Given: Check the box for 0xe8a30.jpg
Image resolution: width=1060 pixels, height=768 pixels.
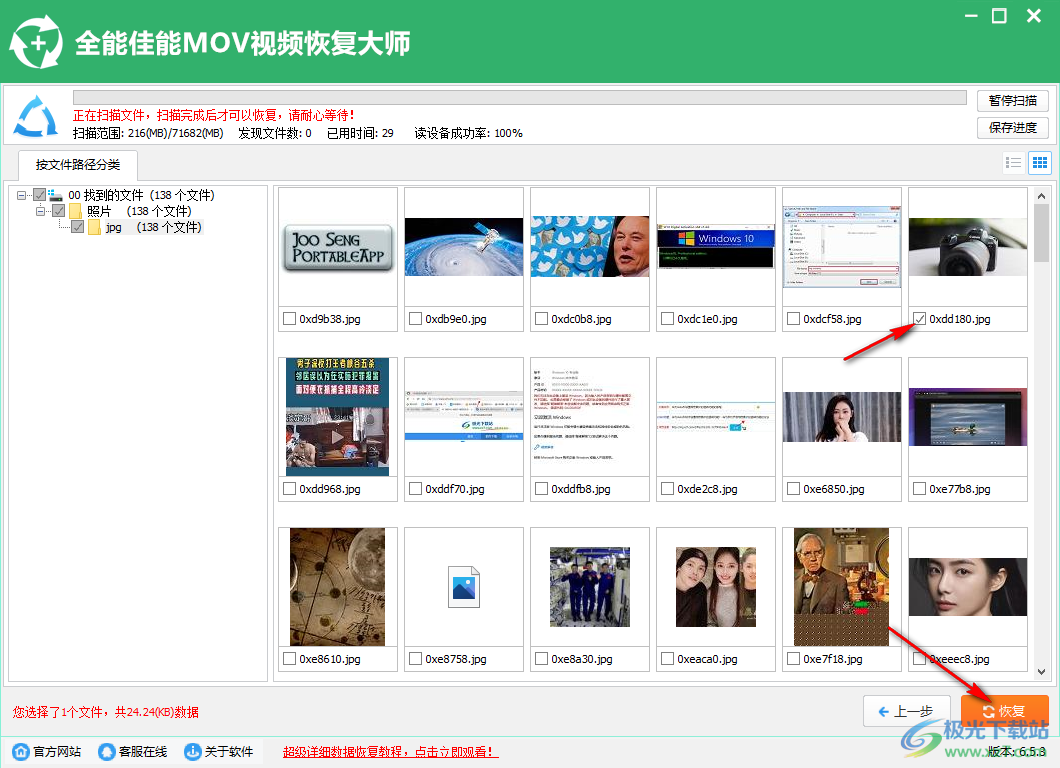Looking at the screenshot, I should (x=541, y=658).
